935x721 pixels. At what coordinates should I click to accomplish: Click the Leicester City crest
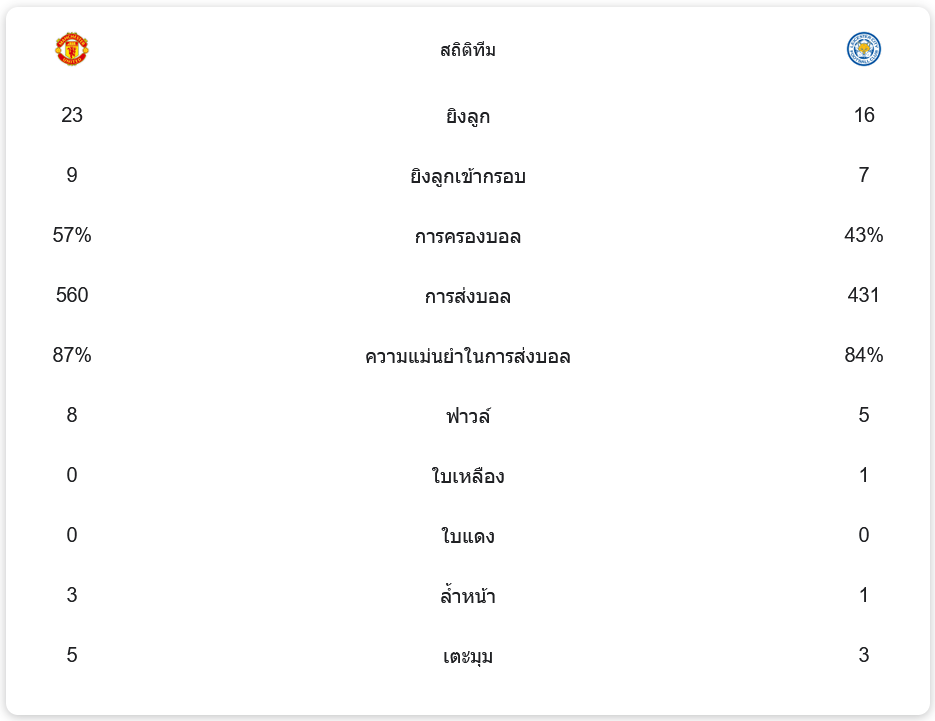[x=863, y=49]
